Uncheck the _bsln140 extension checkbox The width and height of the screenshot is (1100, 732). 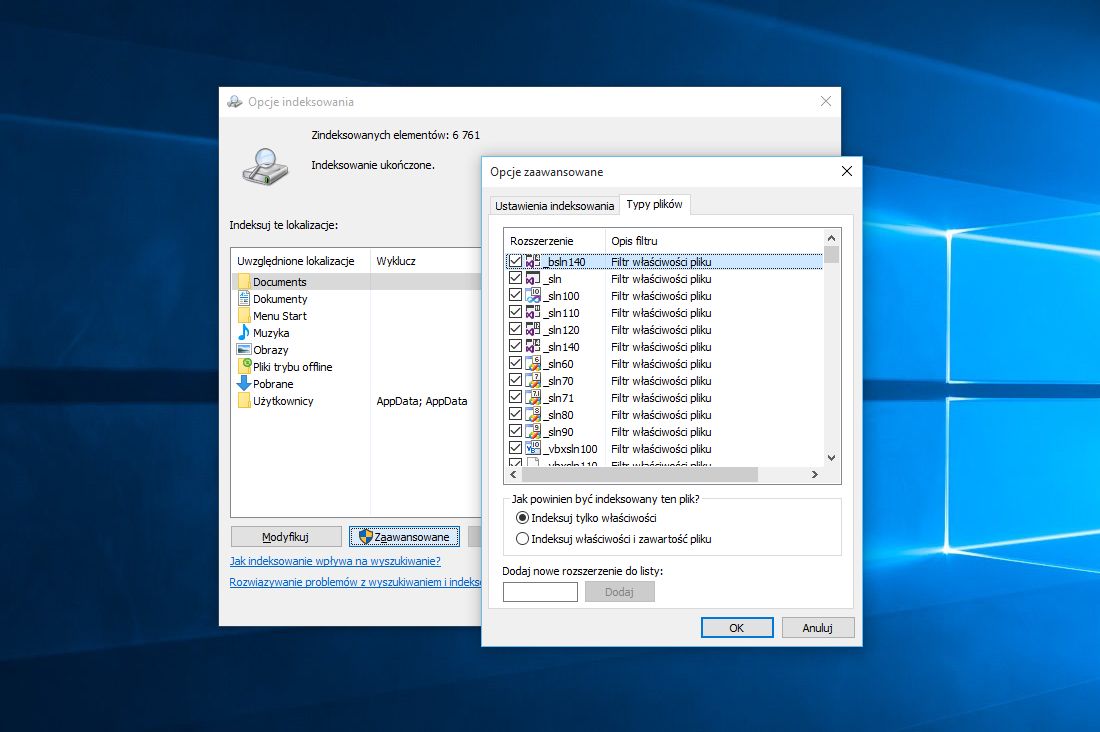[515, 261]
